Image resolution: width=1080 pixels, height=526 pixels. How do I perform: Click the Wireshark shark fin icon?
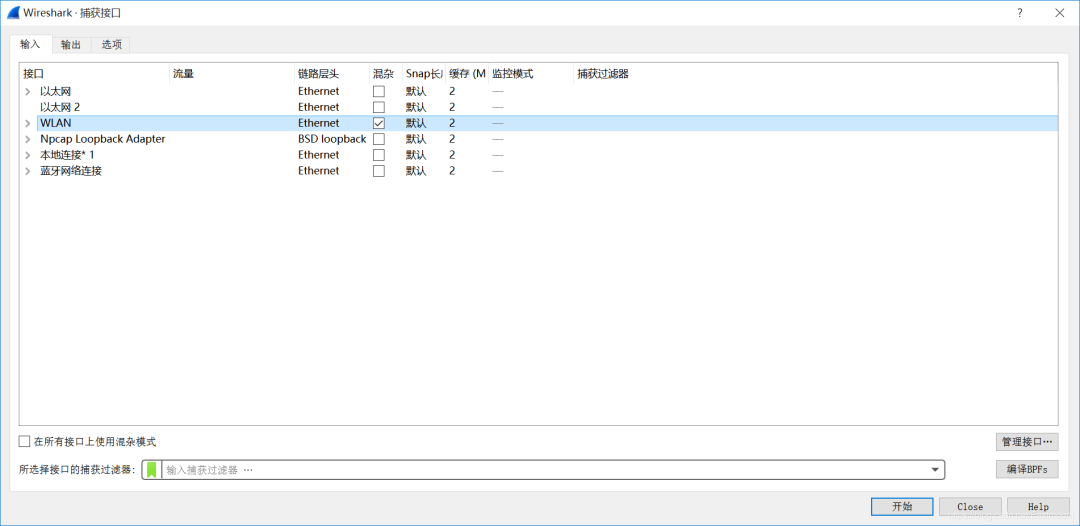[13, 13]
